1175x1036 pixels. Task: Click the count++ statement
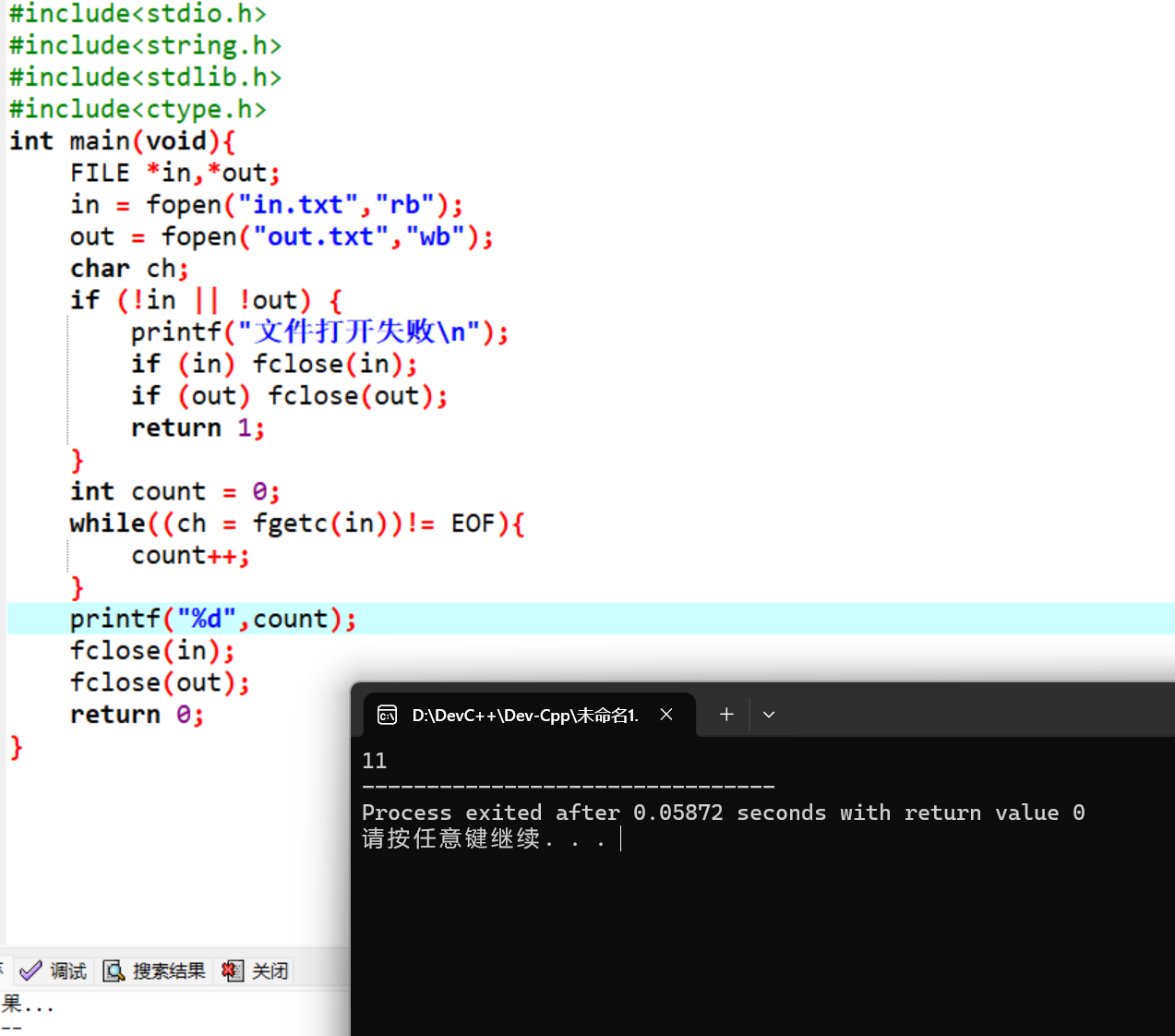point(189,554)
